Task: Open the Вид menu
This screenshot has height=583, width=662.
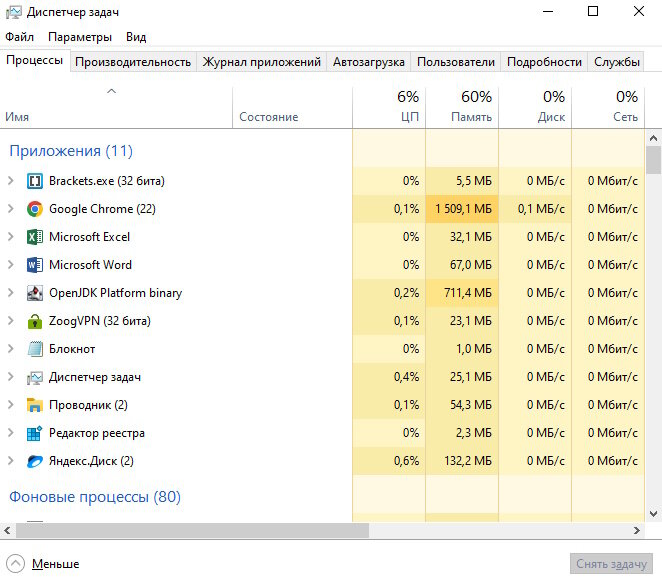Action: (x=136, y=37)
